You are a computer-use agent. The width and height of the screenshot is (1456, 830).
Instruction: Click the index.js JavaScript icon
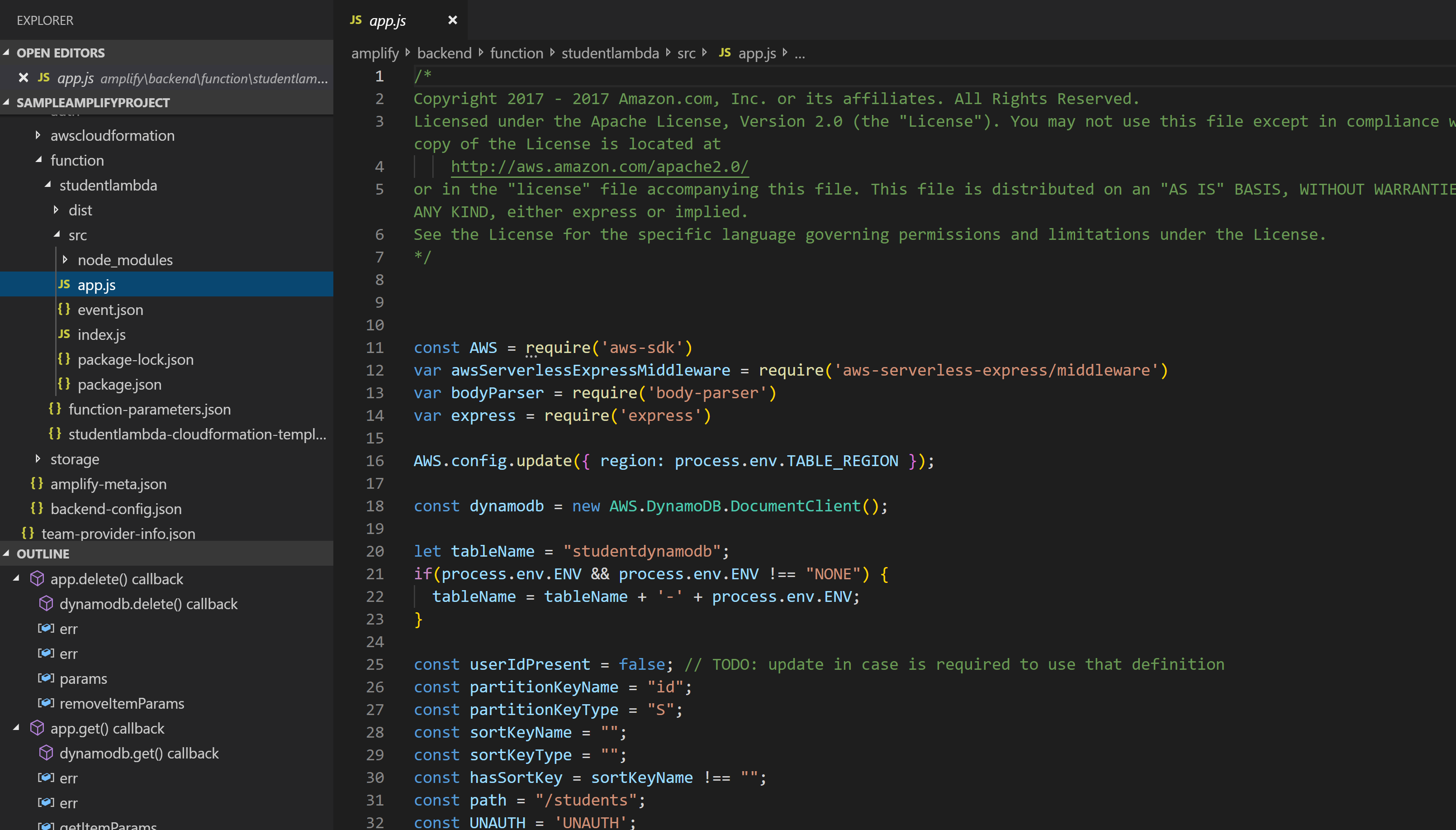pos(64,334)
